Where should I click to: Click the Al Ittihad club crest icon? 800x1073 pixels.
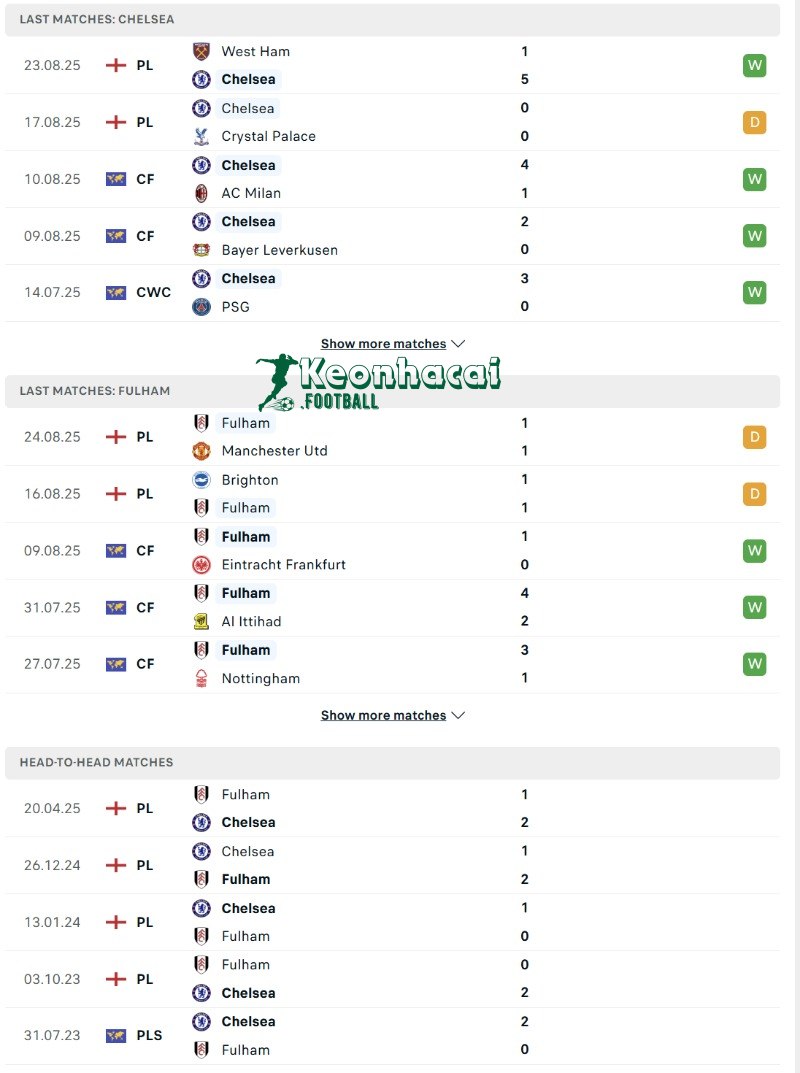coord(201,622)
